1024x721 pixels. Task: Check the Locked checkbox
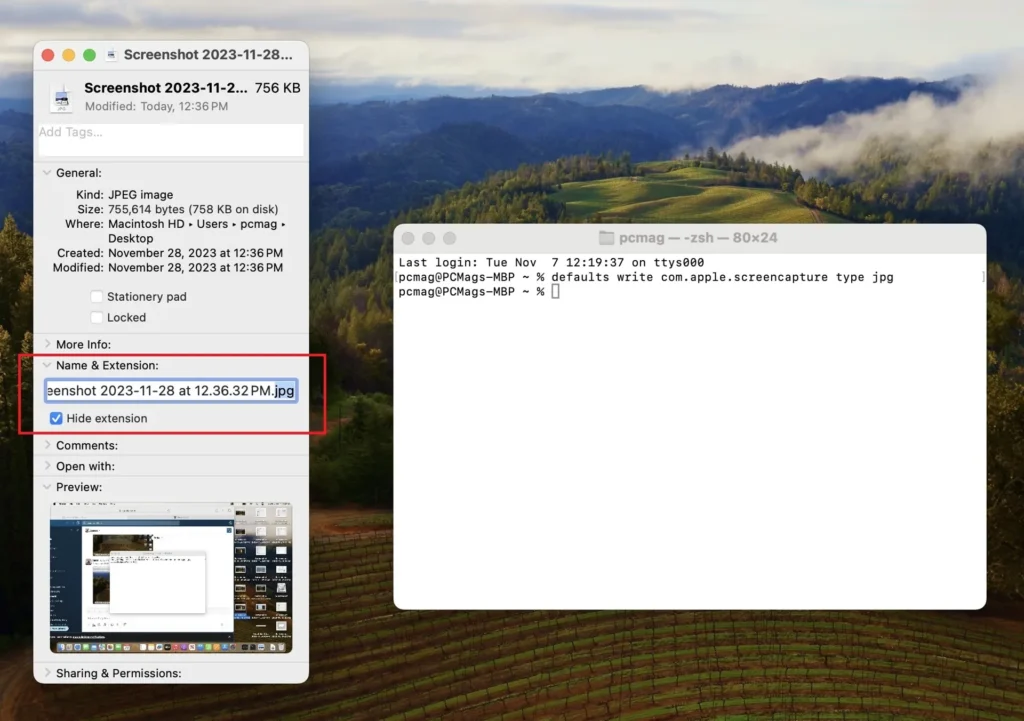97,318
